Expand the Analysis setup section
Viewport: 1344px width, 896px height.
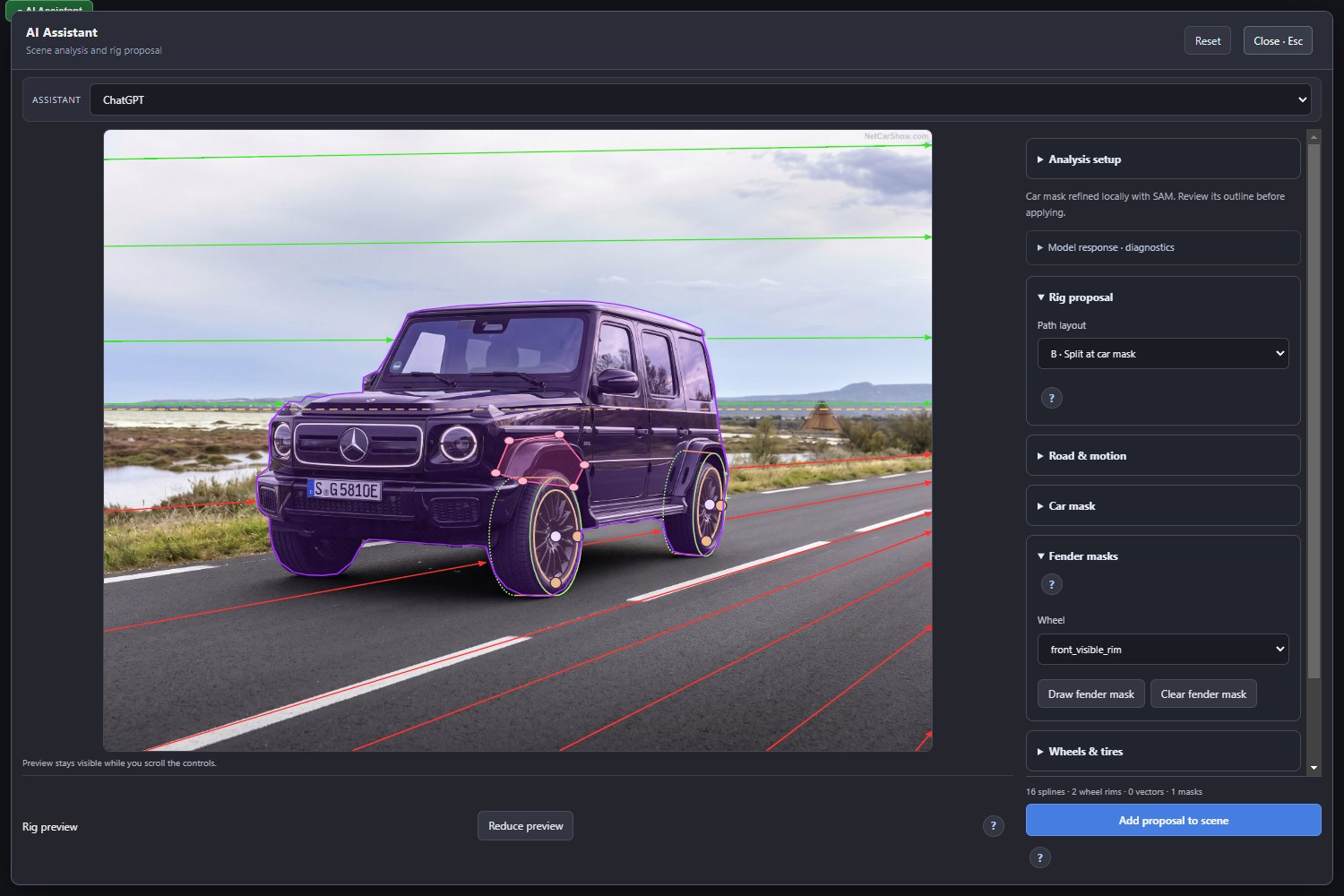(1163, 159)
